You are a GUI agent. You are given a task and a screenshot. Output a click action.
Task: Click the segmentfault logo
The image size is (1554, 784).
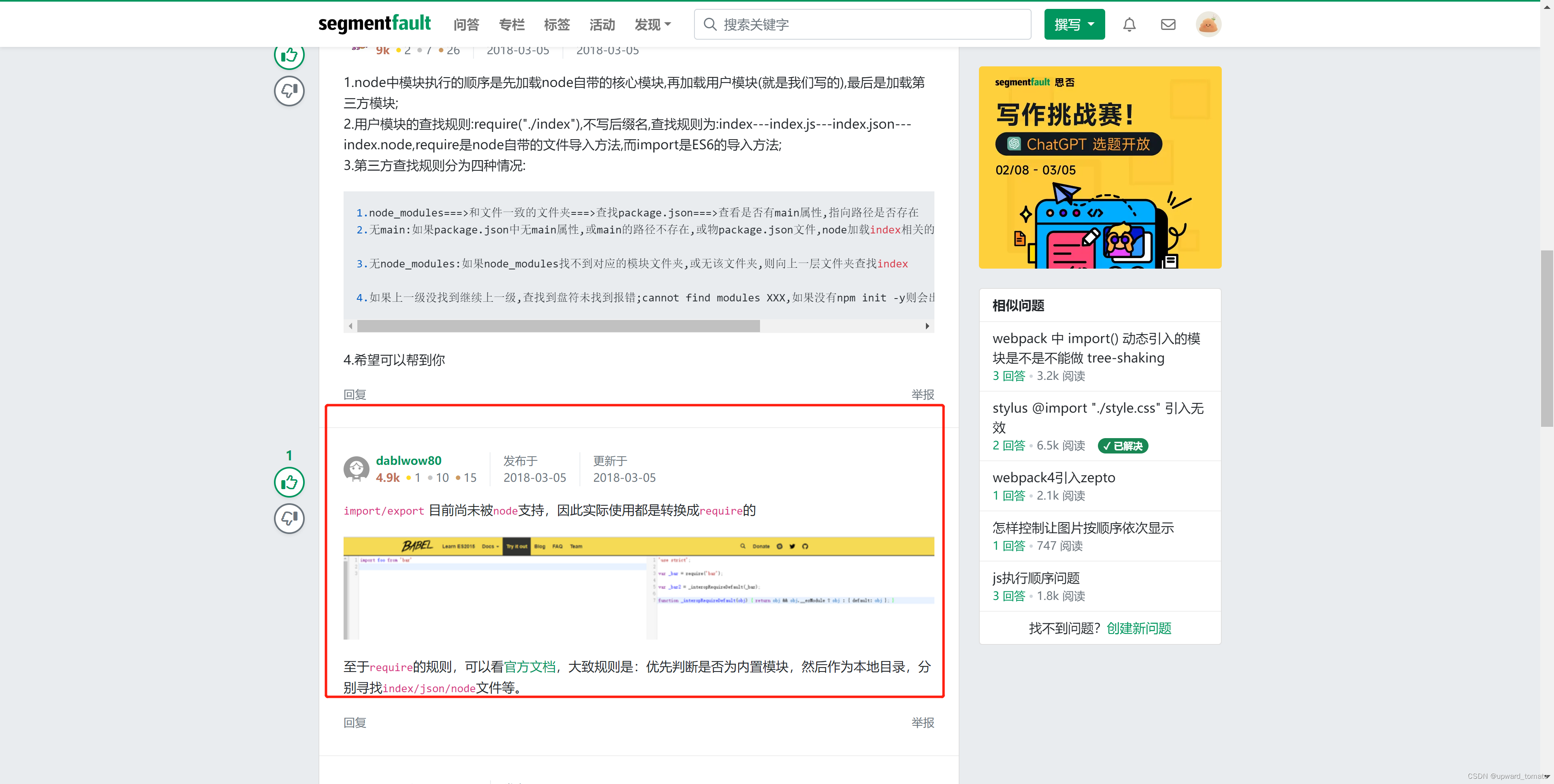pyautogui.click(x=374, y=24)
